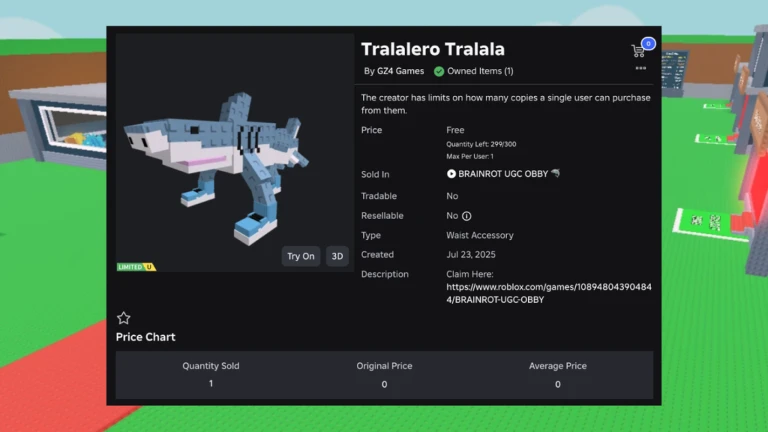Open the shopping cart icon
This screenshot has width=768, height=432.
click(x=638, y=50)
